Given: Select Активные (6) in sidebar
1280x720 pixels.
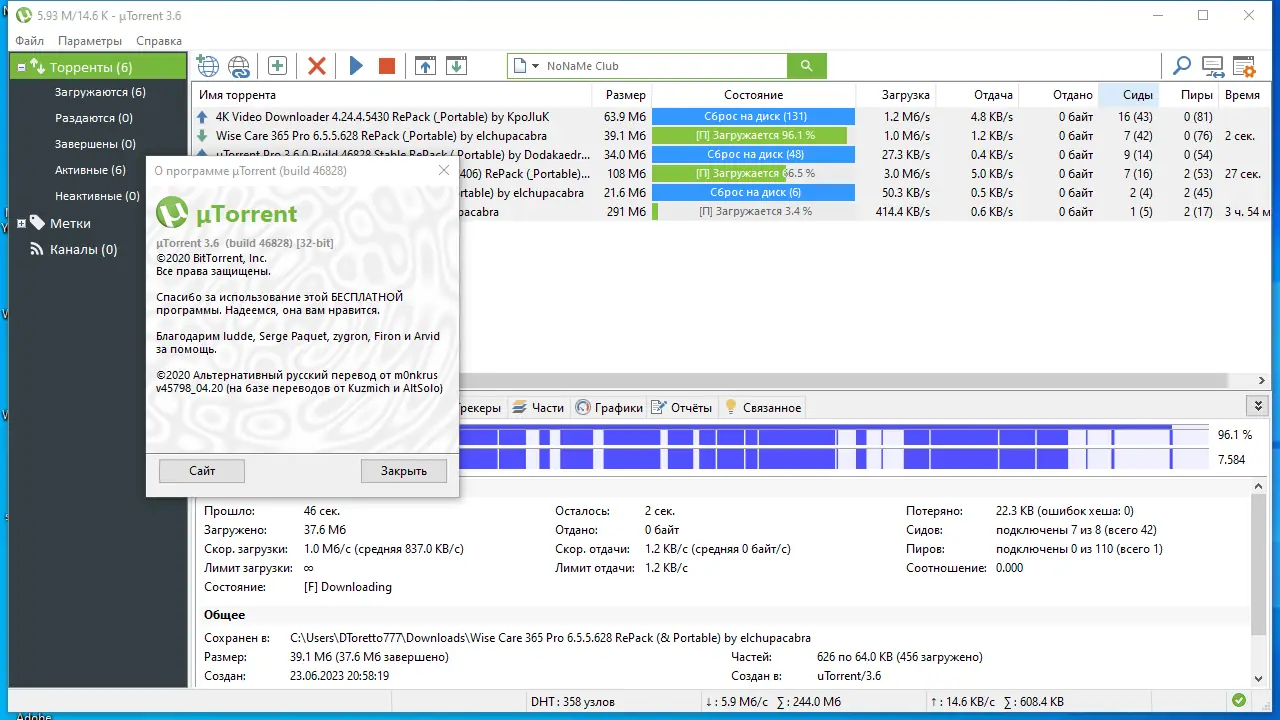Looking at the screenshot, I should pyautogui.click(x=90, y=170).
